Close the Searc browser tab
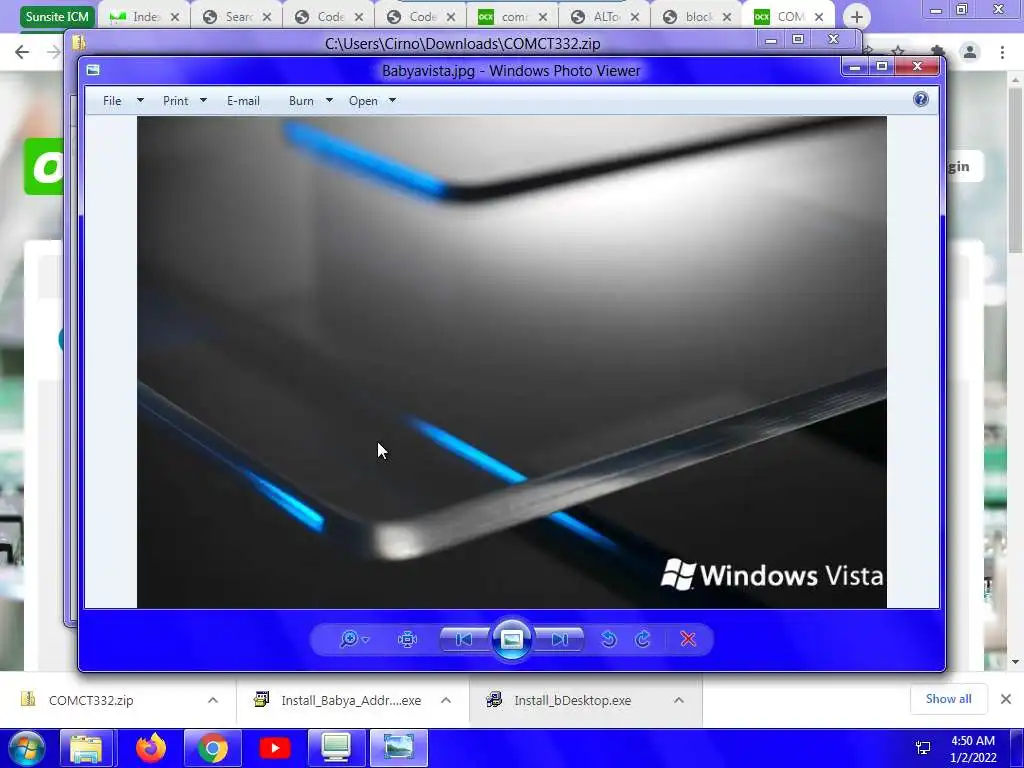The height and width of the screenshot is (768, 1024). (x=267, y=17)
